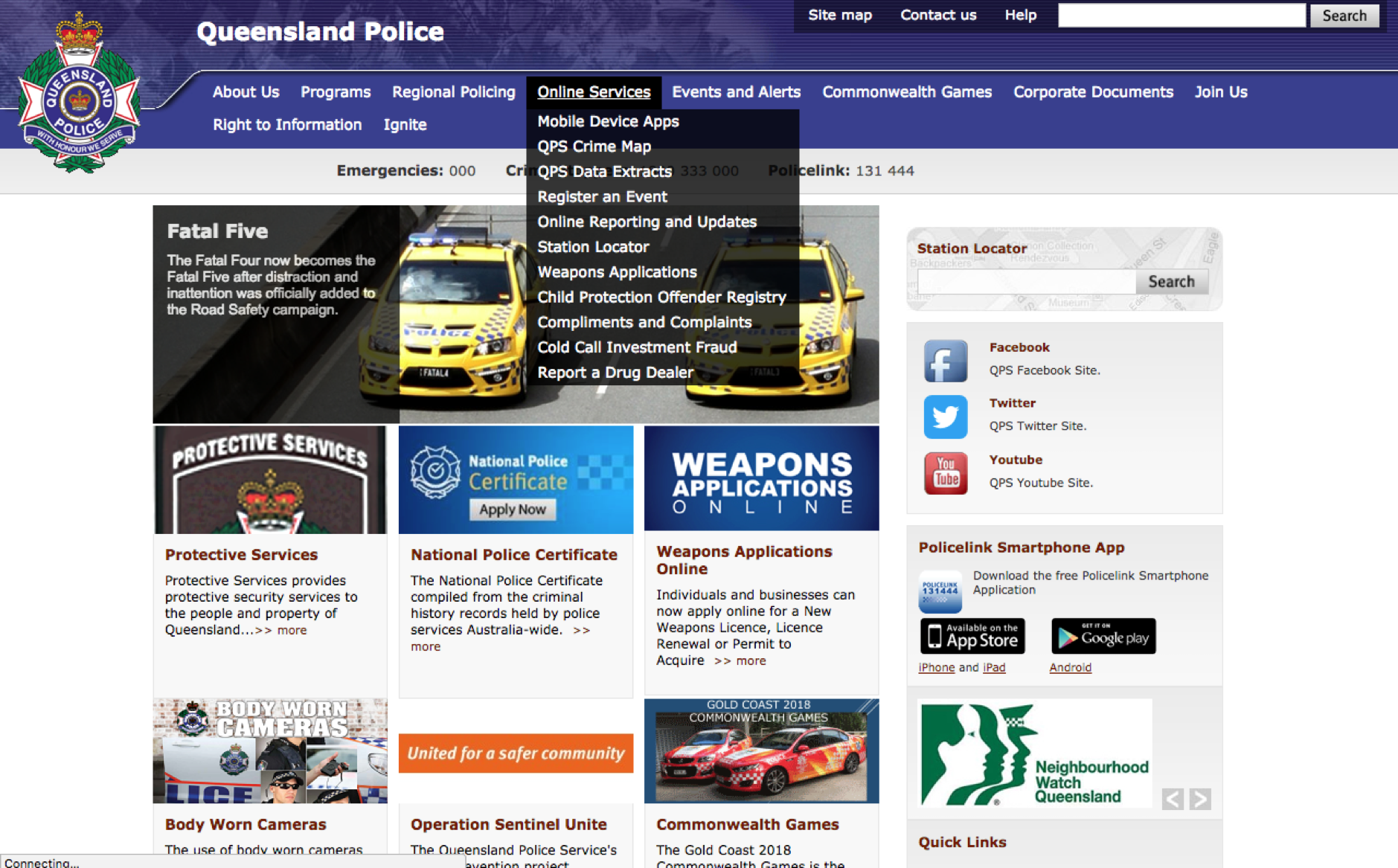Screen dimensions: 1398x868
Task: Click the Site map link
Action: [840, 15]
